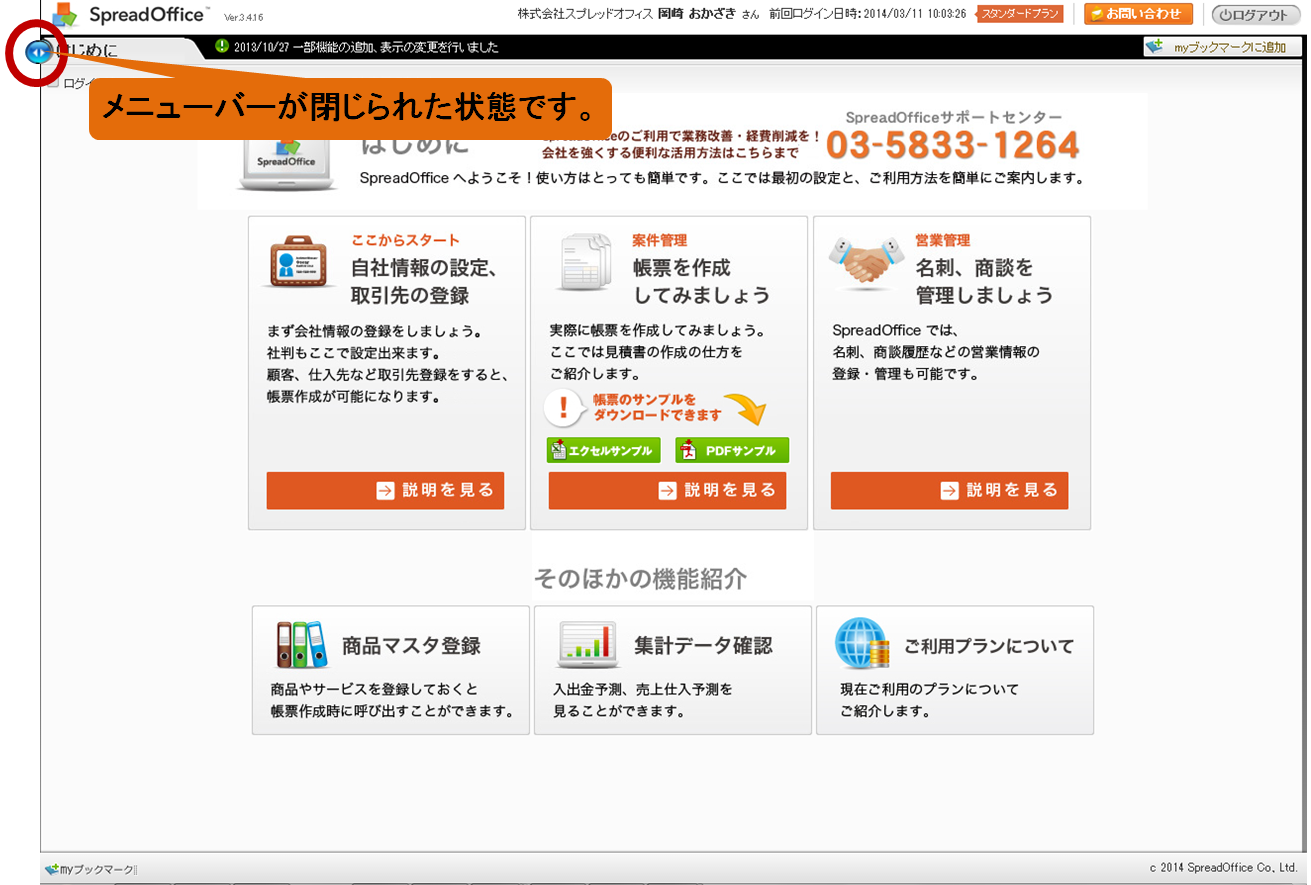The height and width of the screenshot is (885, 1311).
Task: Click the Ver.3.4.16 version text
Action: 244,18
